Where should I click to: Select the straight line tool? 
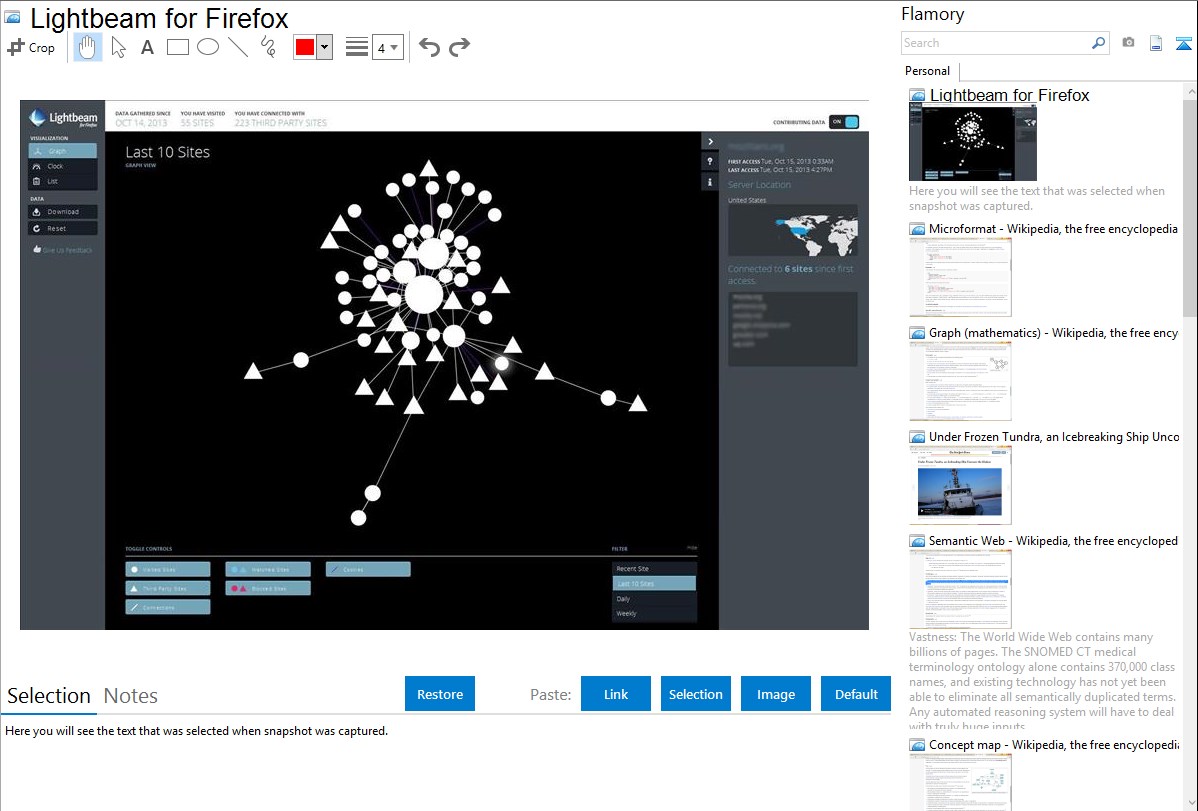238,47
